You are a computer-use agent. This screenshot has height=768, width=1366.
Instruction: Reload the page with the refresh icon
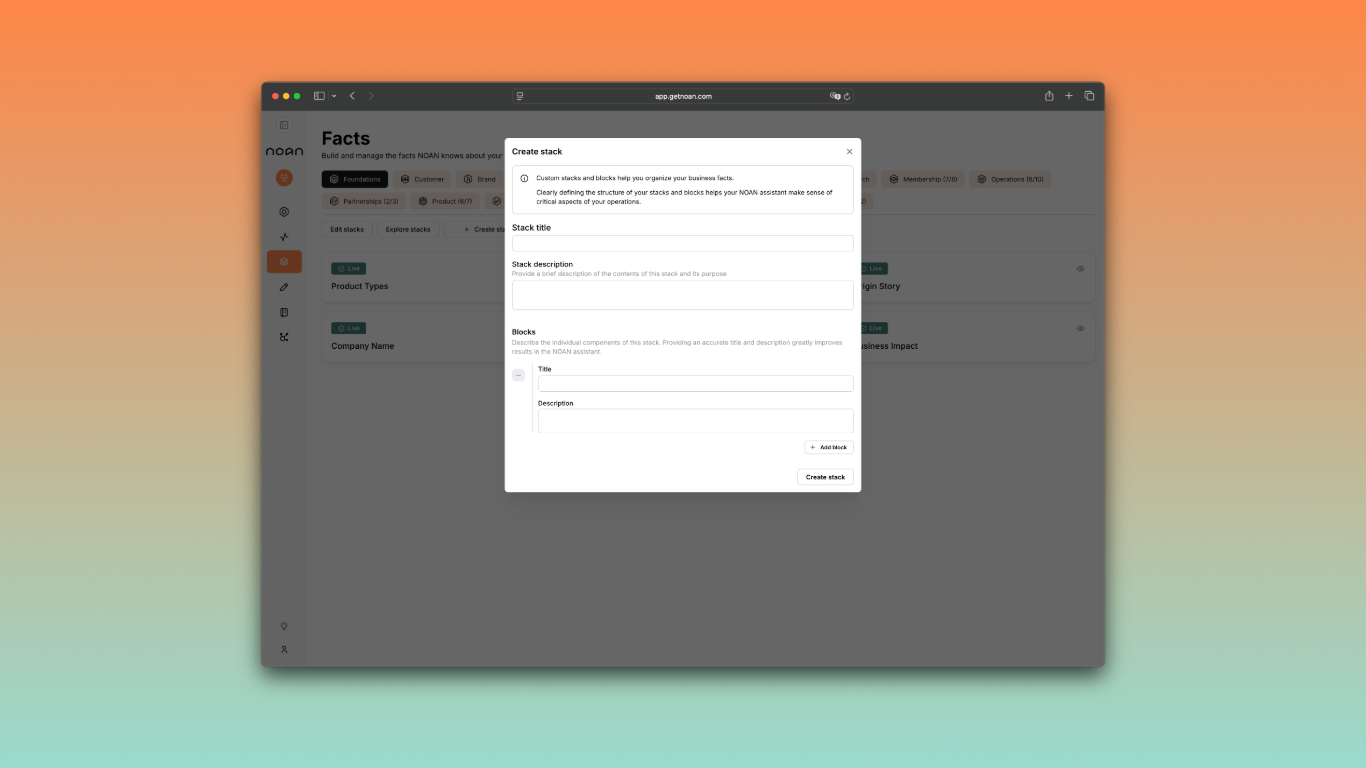847,96
